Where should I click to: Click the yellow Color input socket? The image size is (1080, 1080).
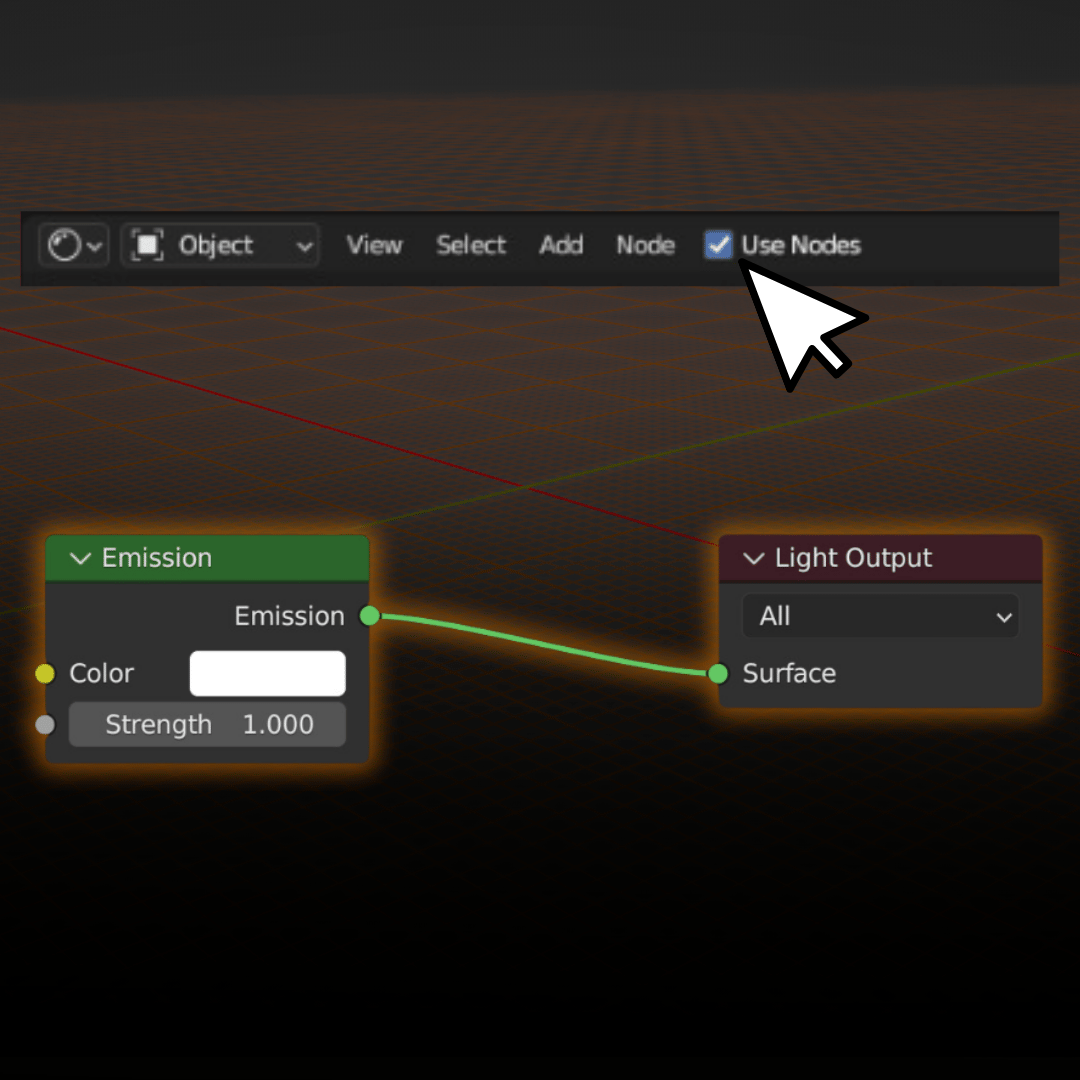pos(45,674)
